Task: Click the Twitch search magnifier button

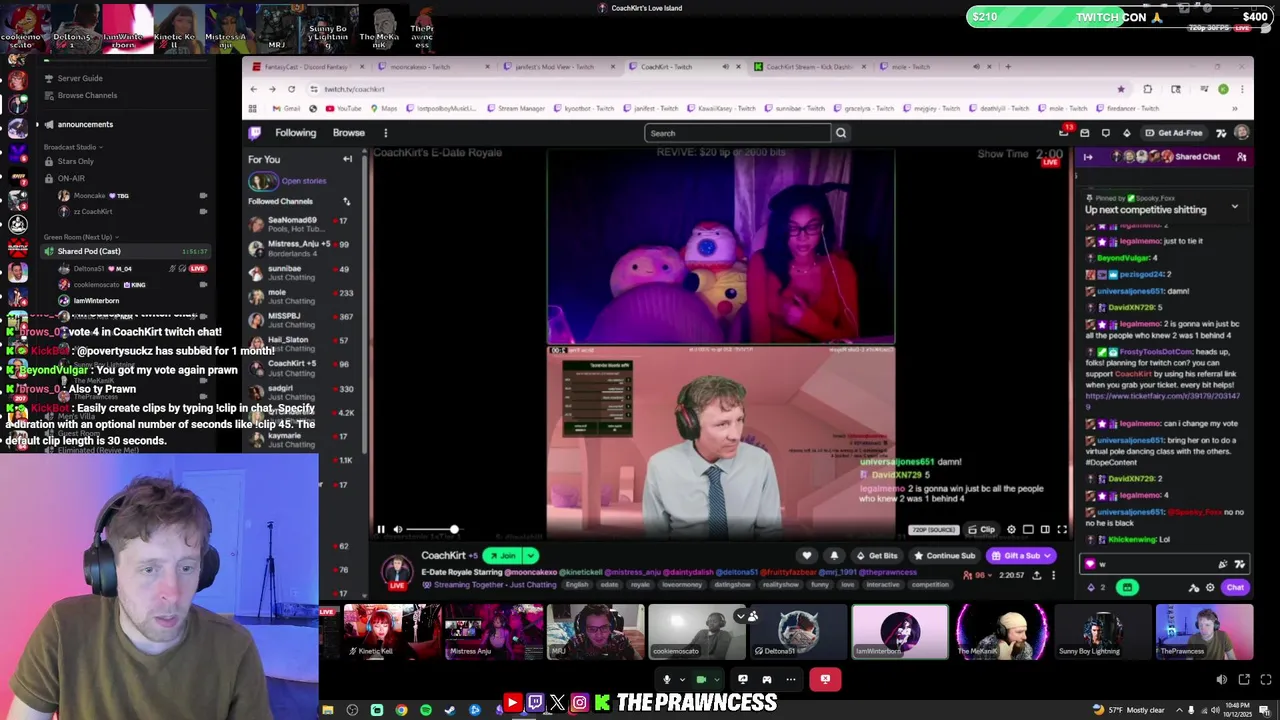Action: 841,133
